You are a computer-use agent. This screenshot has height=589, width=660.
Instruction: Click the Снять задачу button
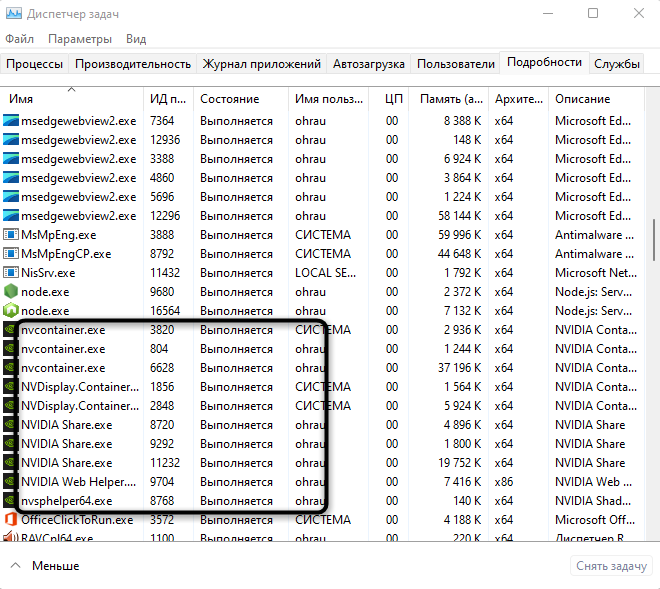(x=611, y=566)
